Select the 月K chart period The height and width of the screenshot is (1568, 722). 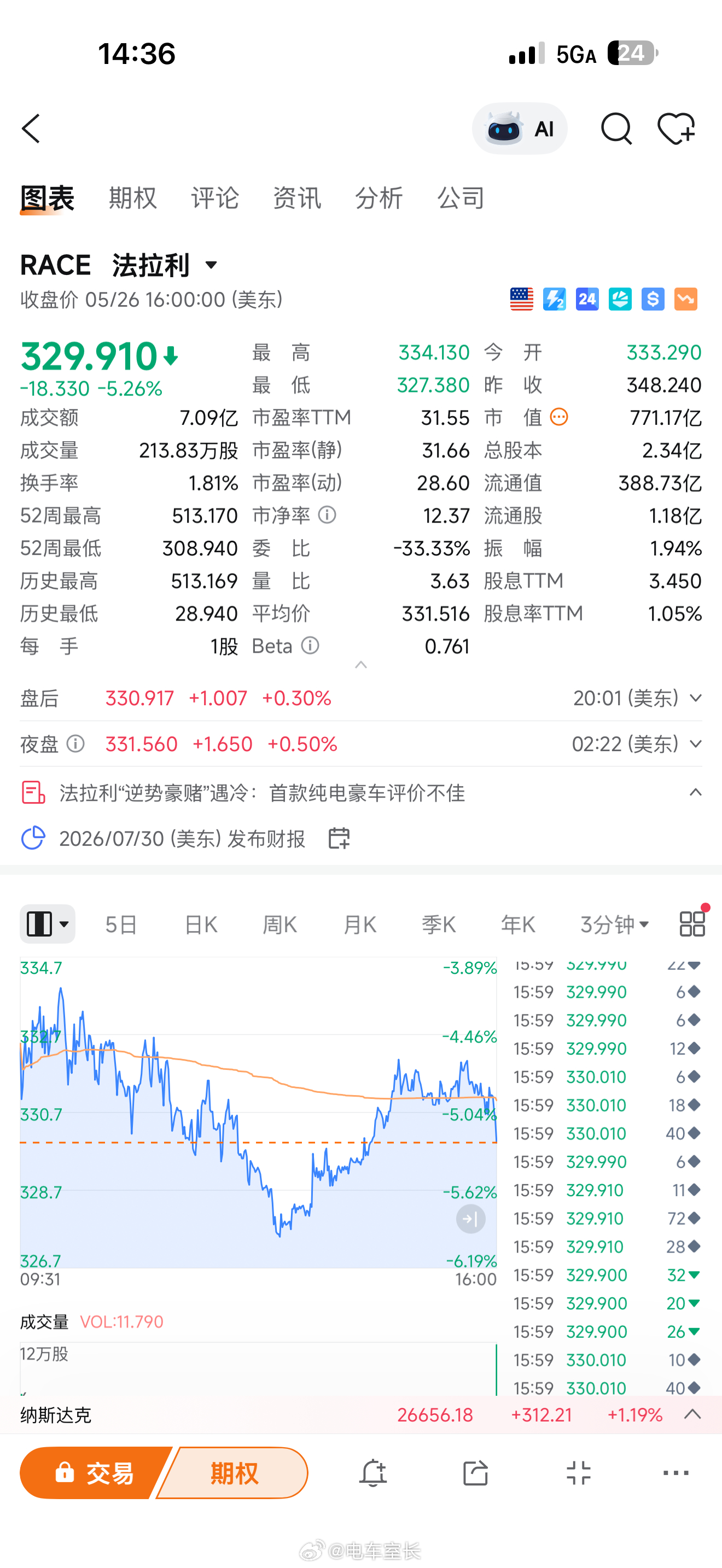click(359, 925)
